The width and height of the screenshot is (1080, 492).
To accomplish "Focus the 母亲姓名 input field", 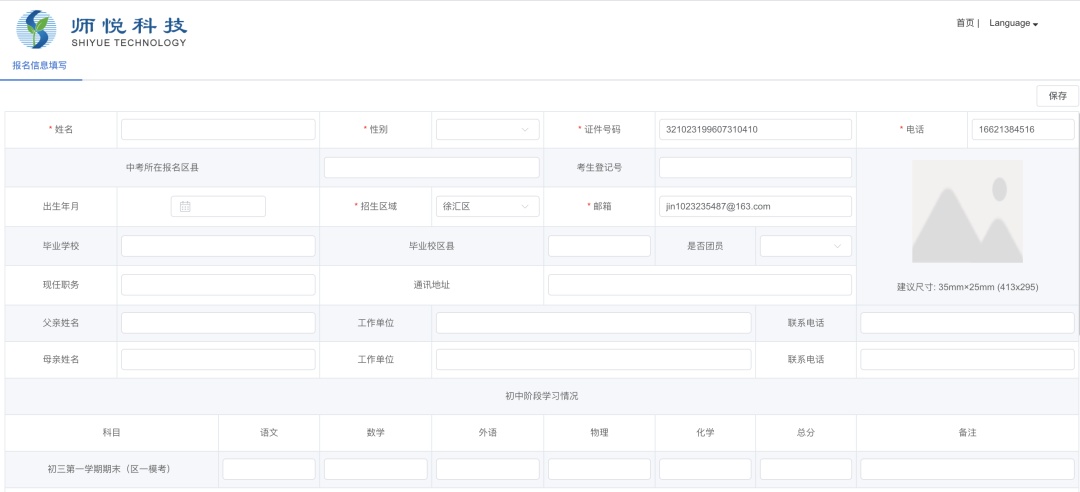I will (x=218, y=360).
